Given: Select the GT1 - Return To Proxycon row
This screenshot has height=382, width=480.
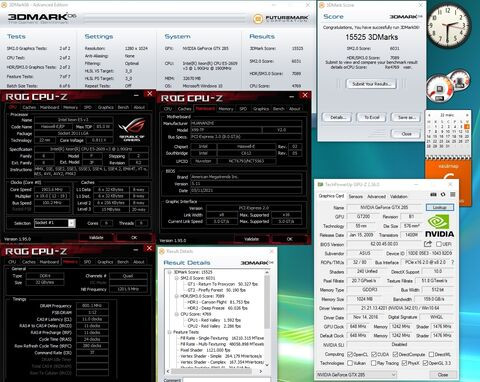Looking at the screenshot, I should tap(223, 284).
